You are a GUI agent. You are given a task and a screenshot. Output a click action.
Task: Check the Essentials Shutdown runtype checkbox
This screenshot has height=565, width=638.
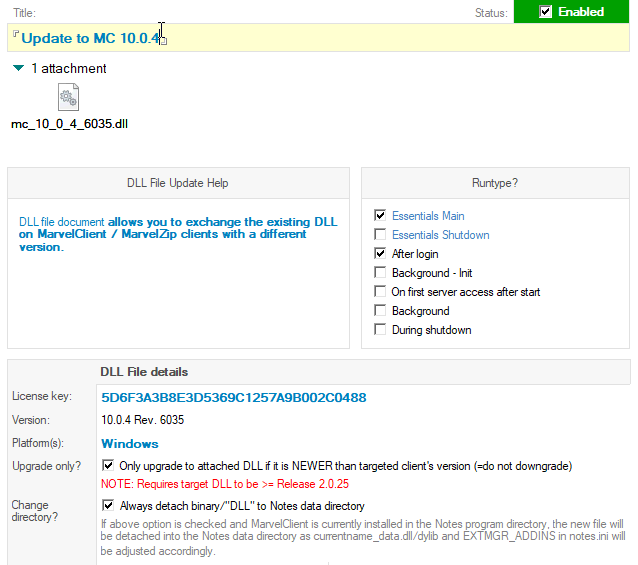click(380, 234)
